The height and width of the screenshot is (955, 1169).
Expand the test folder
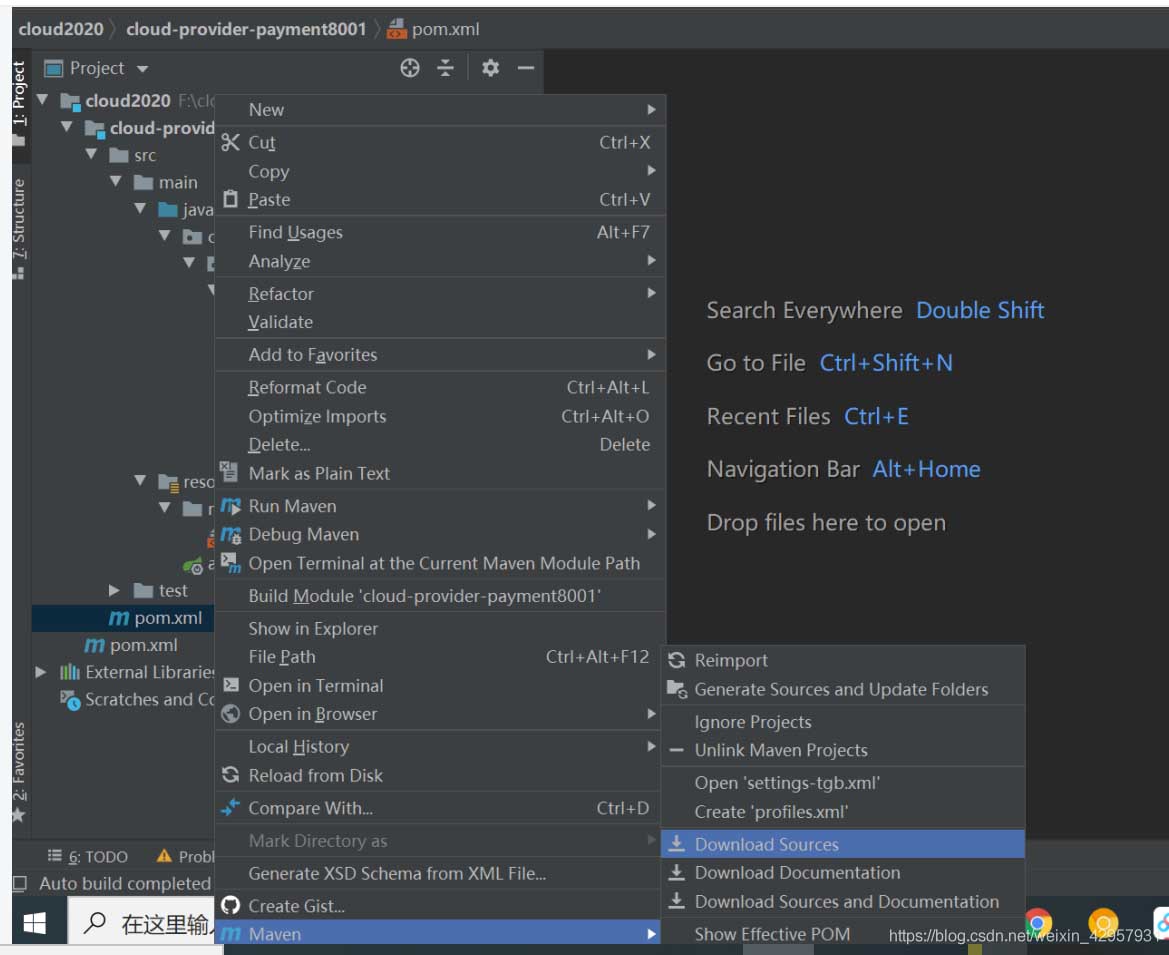click(114, 590)
